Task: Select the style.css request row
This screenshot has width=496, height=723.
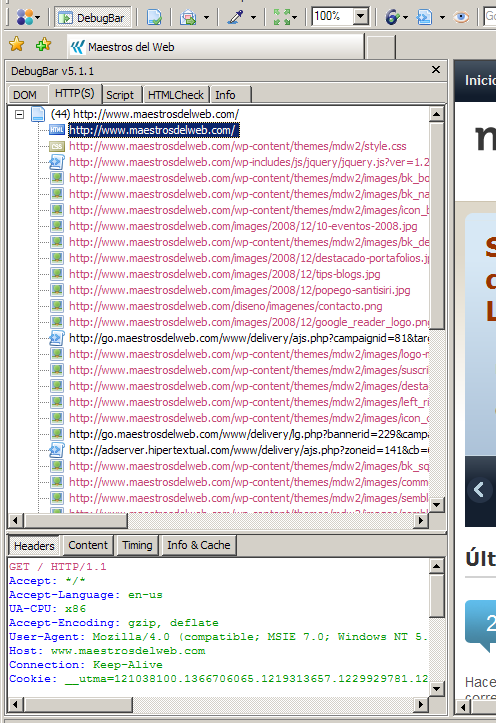Action: pos(238,146)
